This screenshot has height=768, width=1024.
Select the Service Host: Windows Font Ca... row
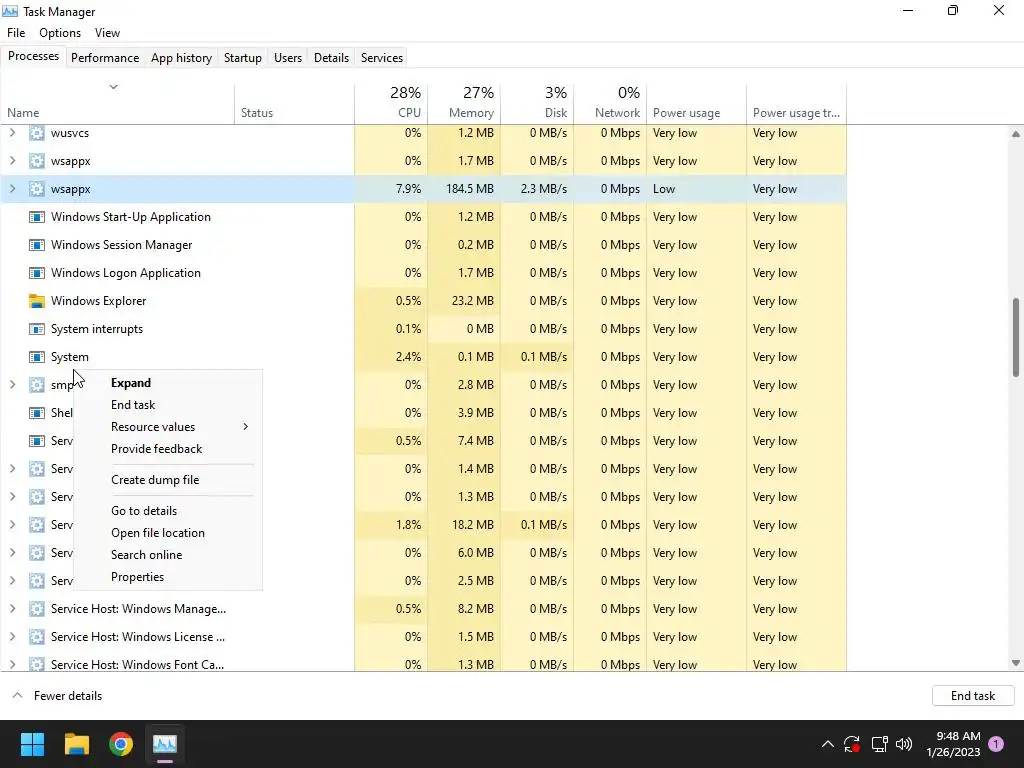pyautogui.click(x=423, y=663)
